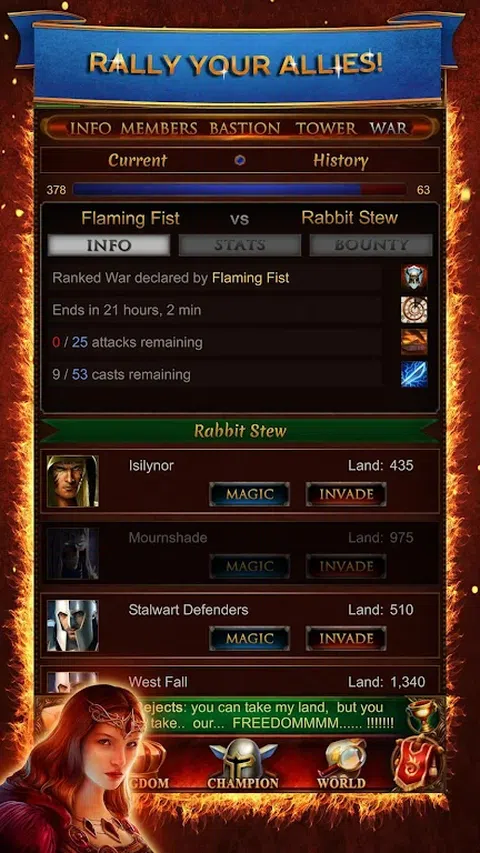Screen dimensions: 480x853
Task: Open Isilynor's portrait thumbnail
Action: 72,481
